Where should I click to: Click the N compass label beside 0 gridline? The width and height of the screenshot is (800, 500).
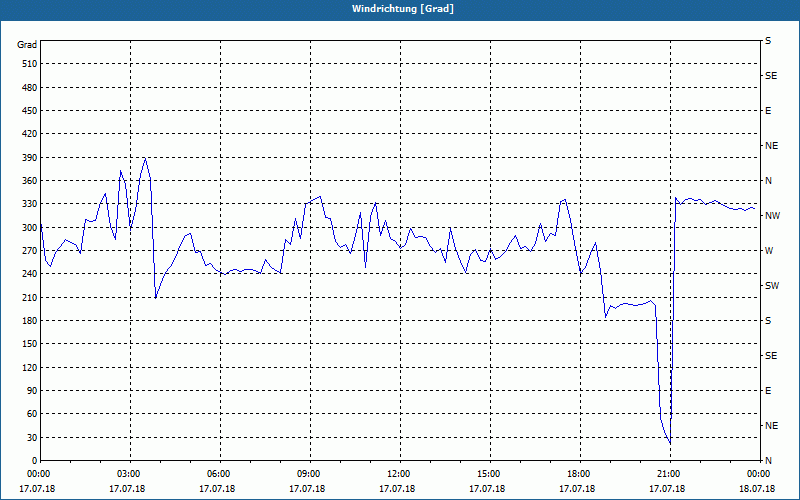(x=769, y=461)
